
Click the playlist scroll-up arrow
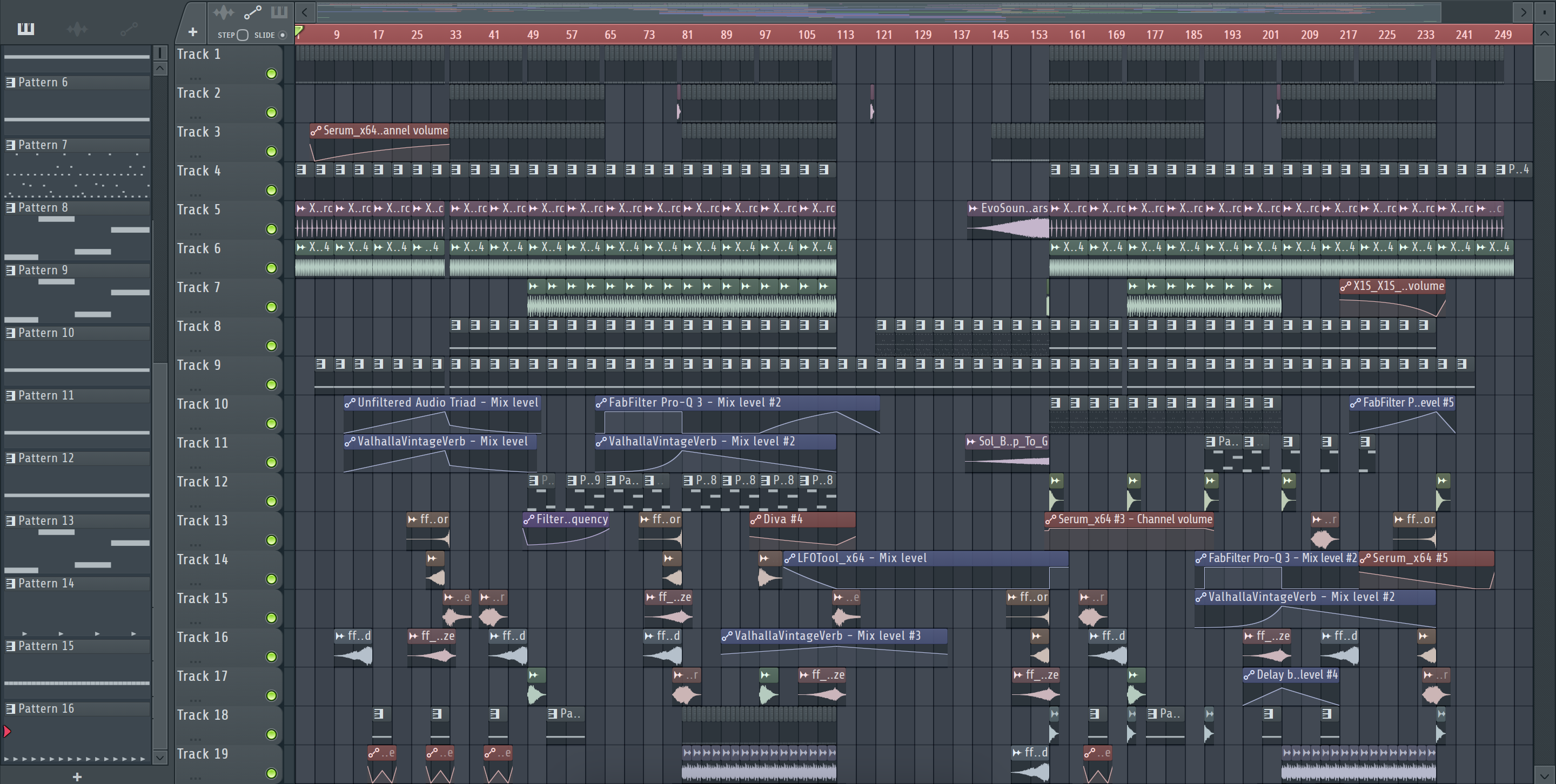click(x=1544, y=35)
